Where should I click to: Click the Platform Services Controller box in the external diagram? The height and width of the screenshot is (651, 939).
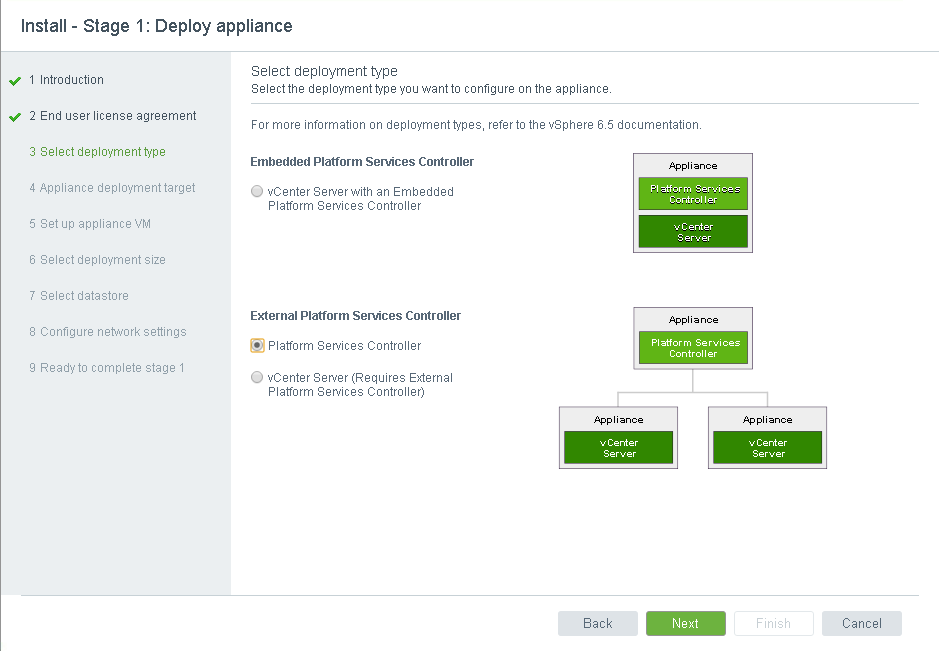pyautogui.click(x=693, y=348)
